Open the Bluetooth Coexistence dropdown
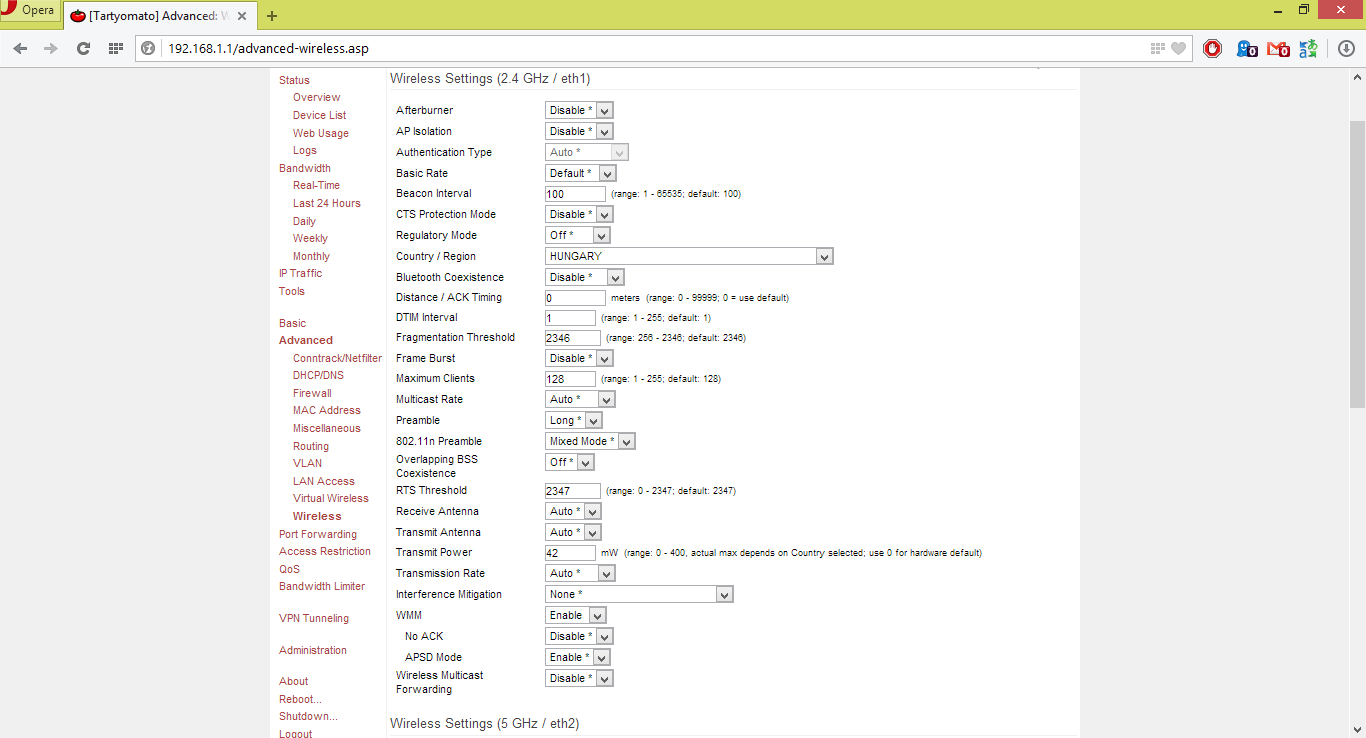The width and height of the screenshot is (1366, 738). pyautogui.click(x=584, y=277)
